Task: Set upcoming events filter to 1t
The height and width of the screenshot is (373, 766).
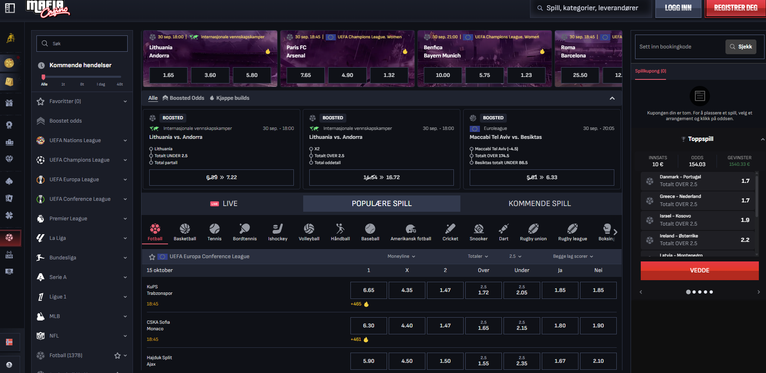Action: (63, 84)
